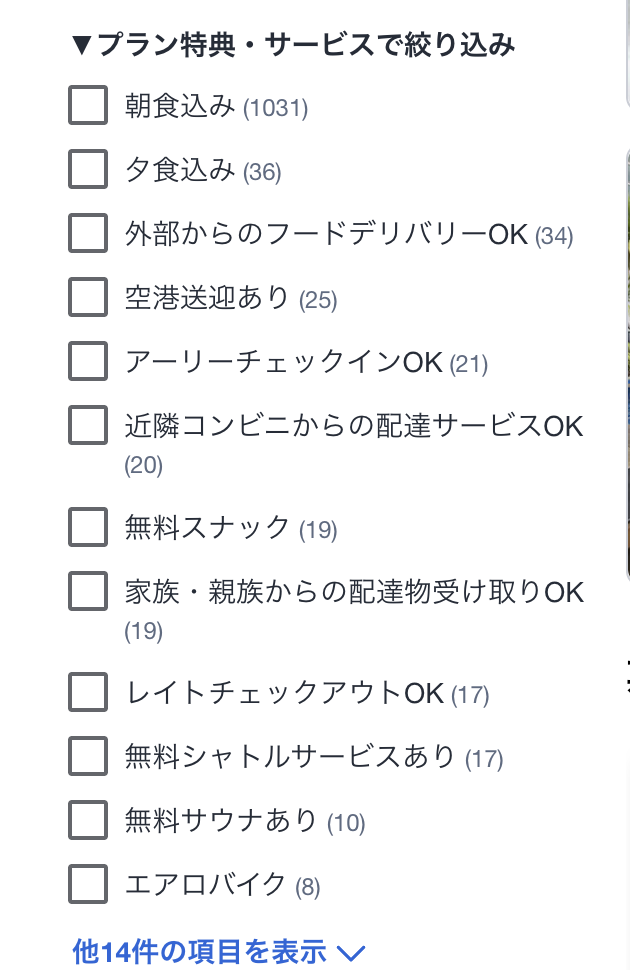Viewport: 630px width, 970px height.
Task: Check 外部からのフードデリバリーOK filter
Action: [x=88, y=234]
